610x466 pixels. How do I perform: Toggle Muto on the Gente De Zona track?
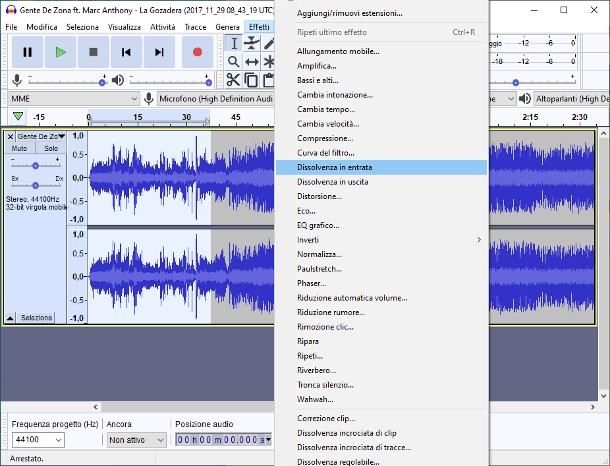coord(19,148)
